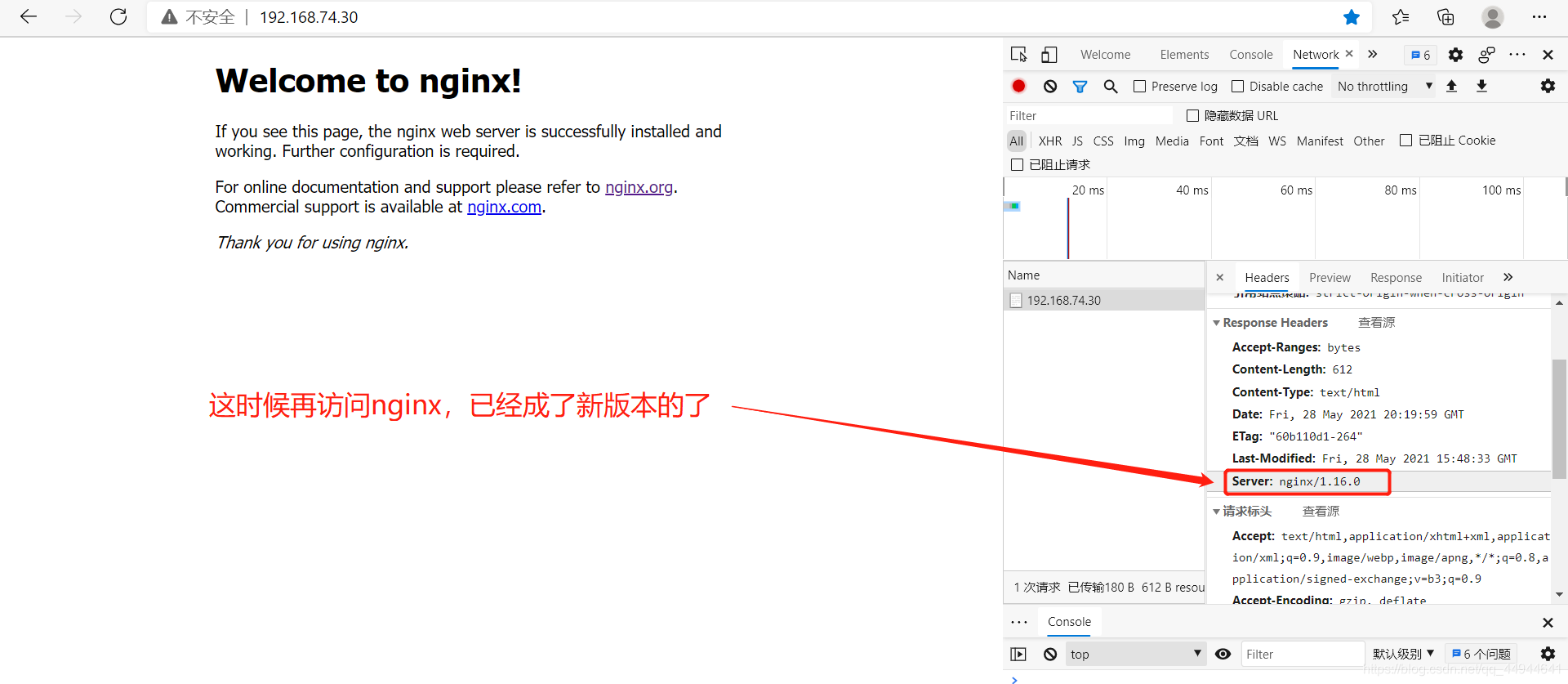The width and height of the screenshot is (1568, 684).
Task: Open the favorites list icon
Action: pyautogui.click(x=1401, y=17)
